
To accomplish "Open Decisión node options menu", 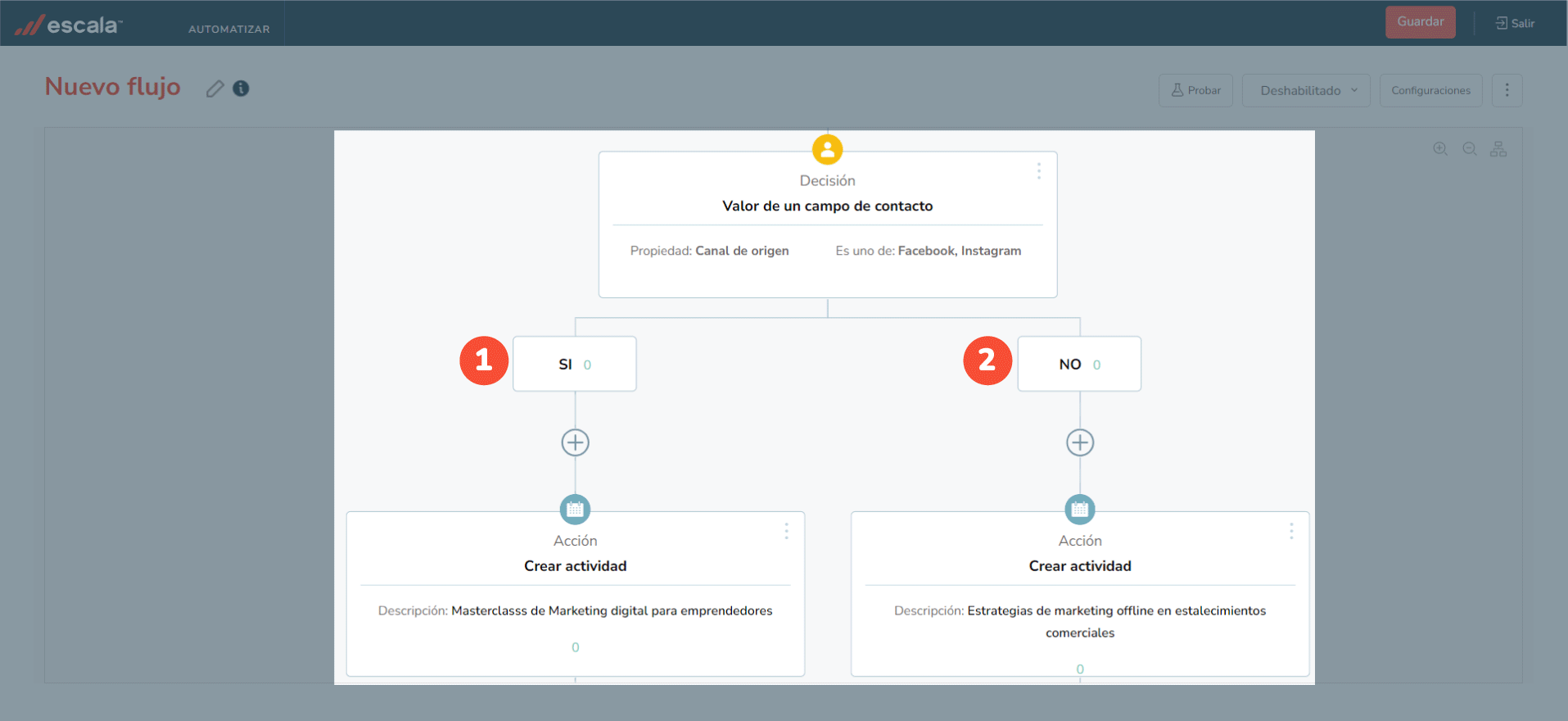I will point(1039,170).
